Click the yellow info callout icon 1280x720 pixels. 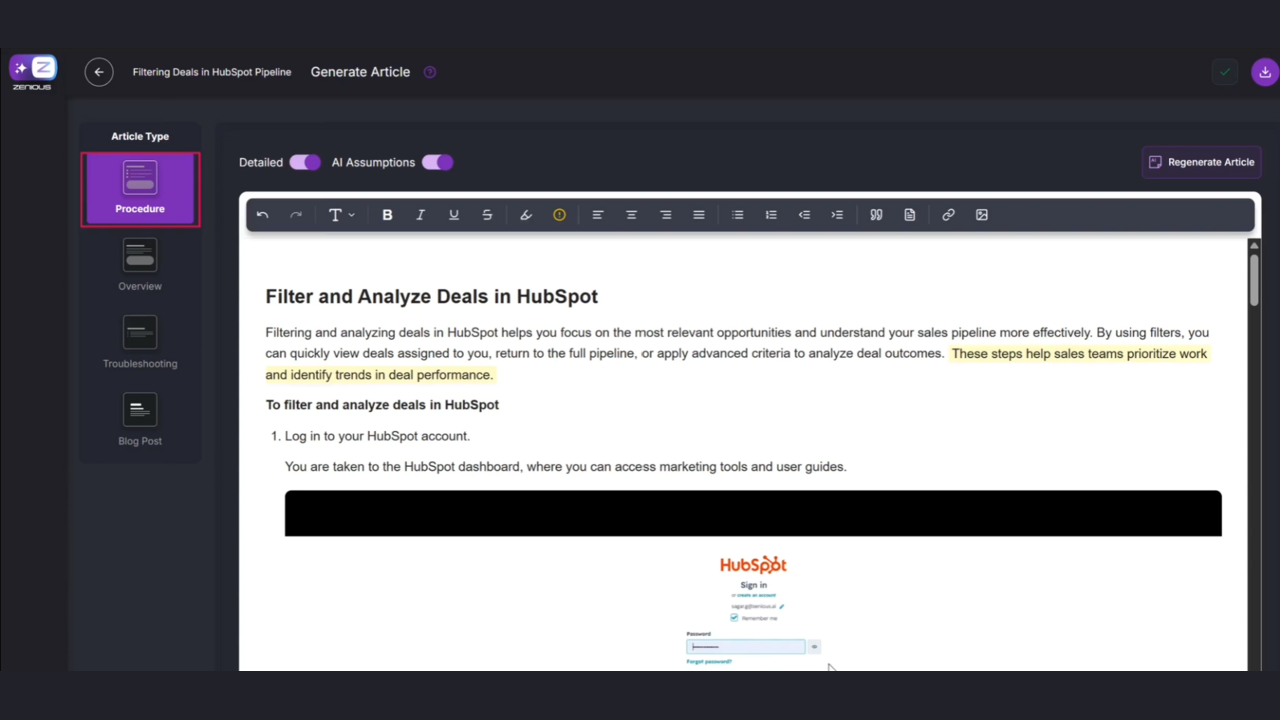(559, 215)
